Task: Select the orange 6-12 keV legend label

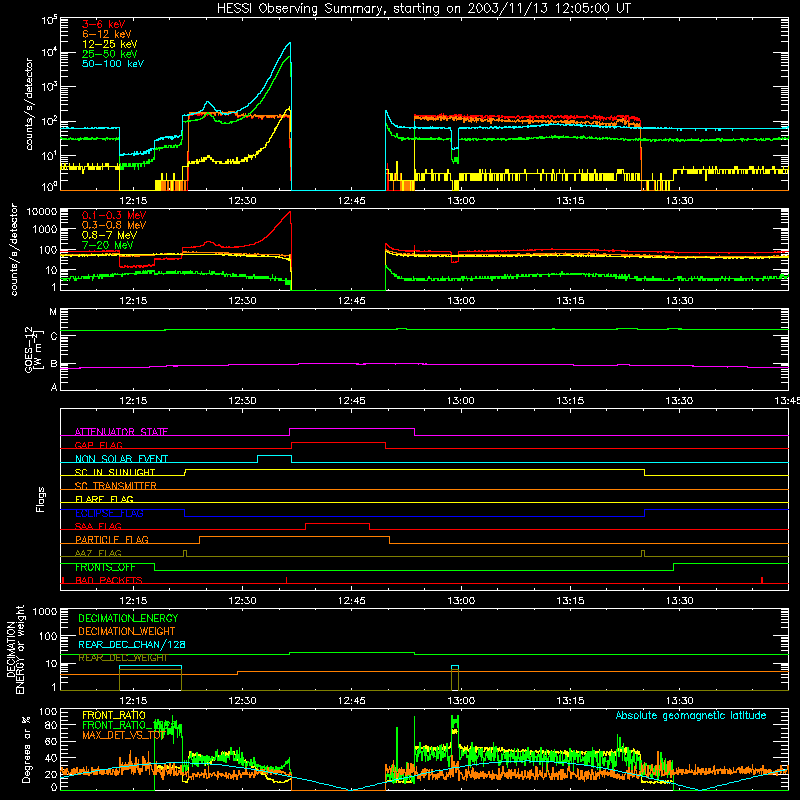Action: tap(107, 34)
